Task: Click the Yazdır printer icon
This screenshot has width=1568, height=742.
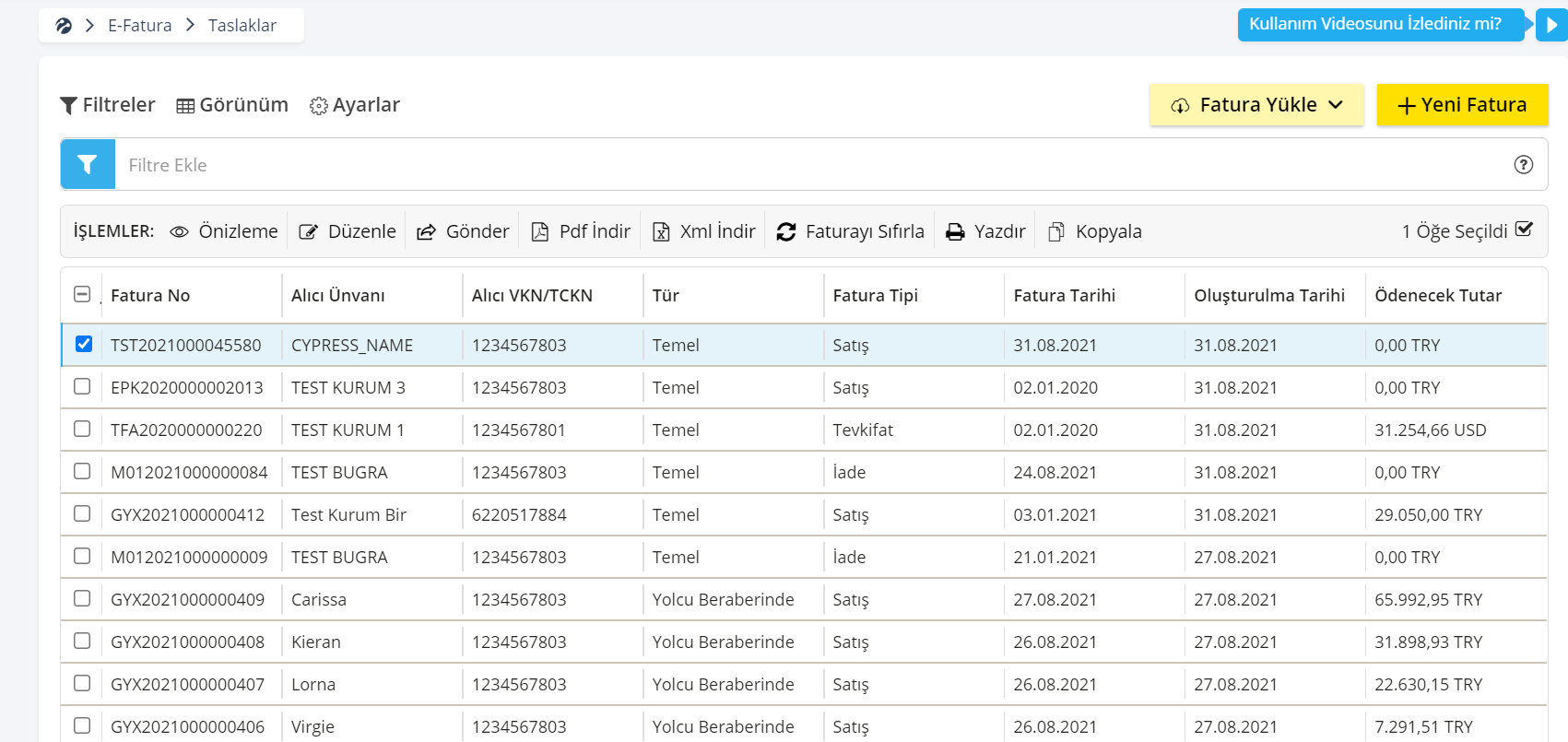Action: click(956, 232)
